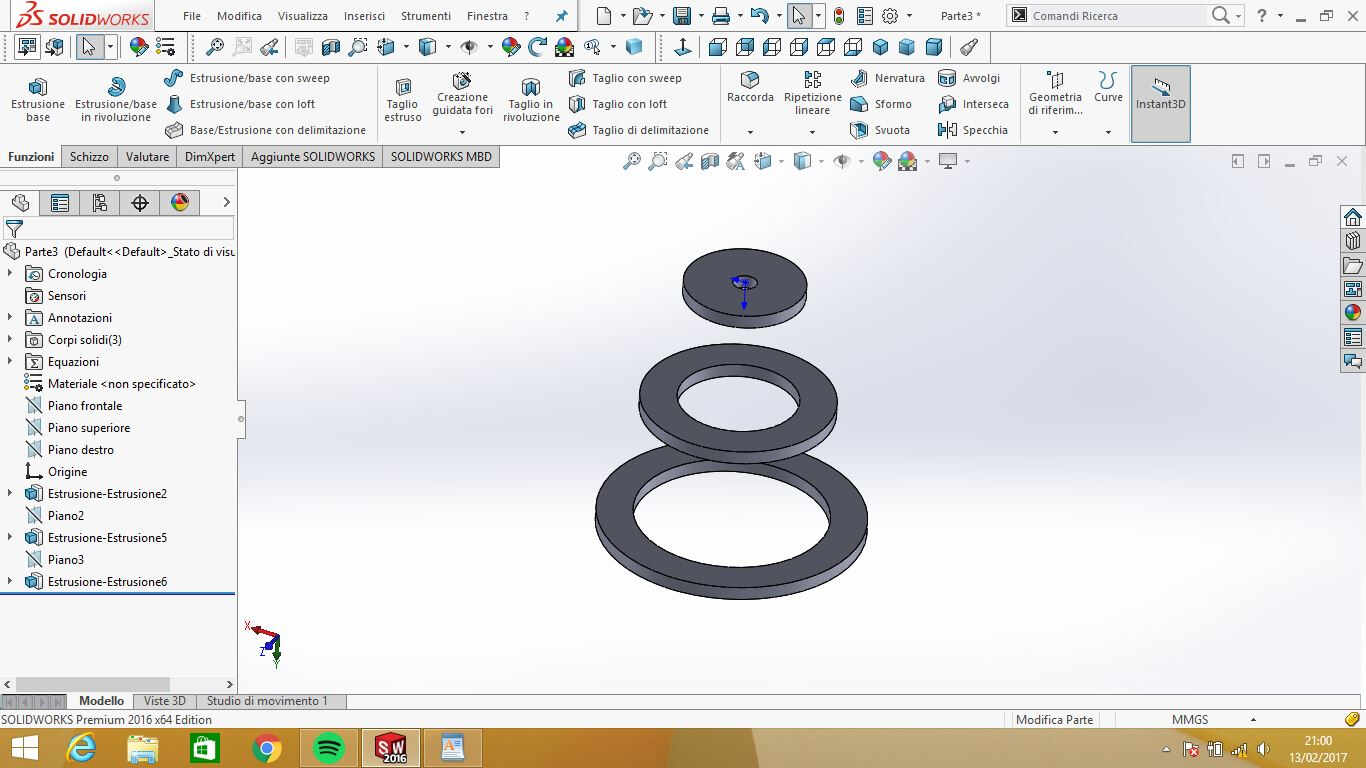
Task: Choose Taglio con loft
Action: 618,104
